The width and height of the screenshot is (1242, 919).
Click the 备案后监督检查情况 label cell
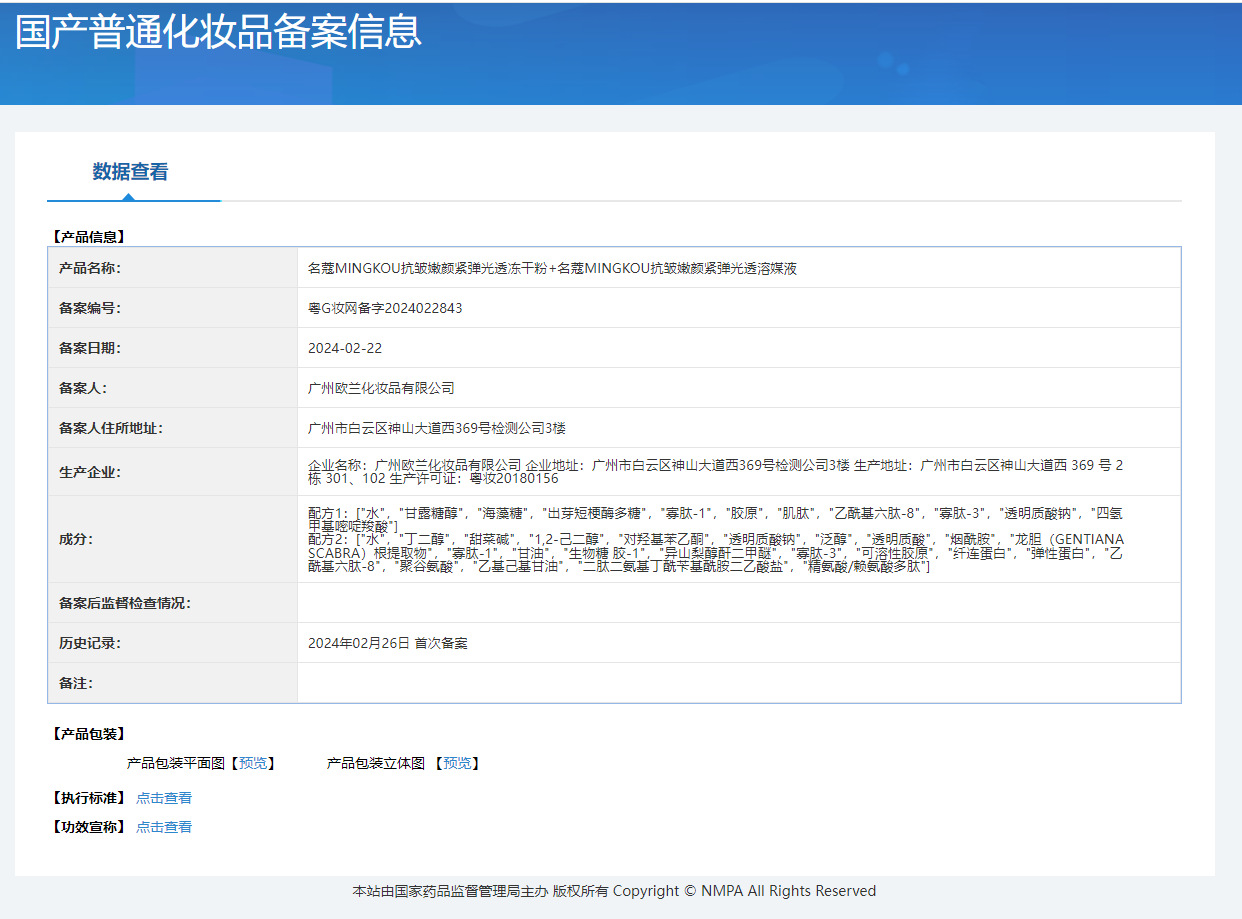(173, 603)
